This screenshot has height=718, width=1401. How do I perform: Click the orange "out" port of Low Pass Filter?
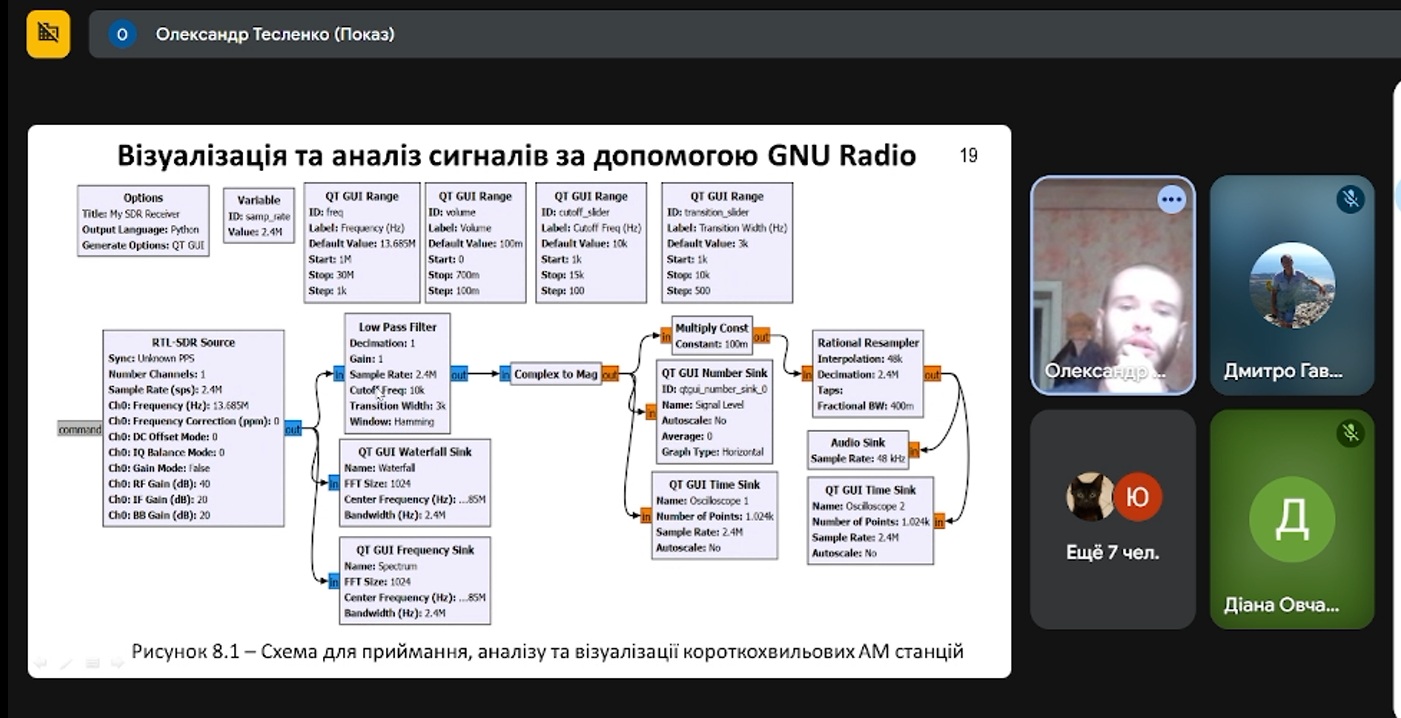(x=459, y=374)
